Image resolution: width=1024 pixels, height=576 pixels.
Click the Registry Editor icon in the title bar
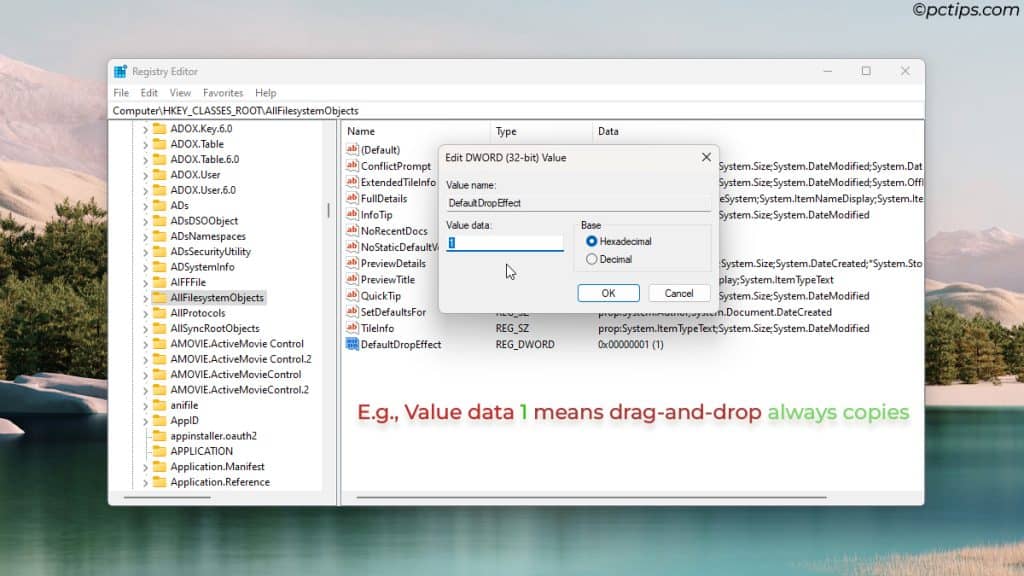click(121, 71)
